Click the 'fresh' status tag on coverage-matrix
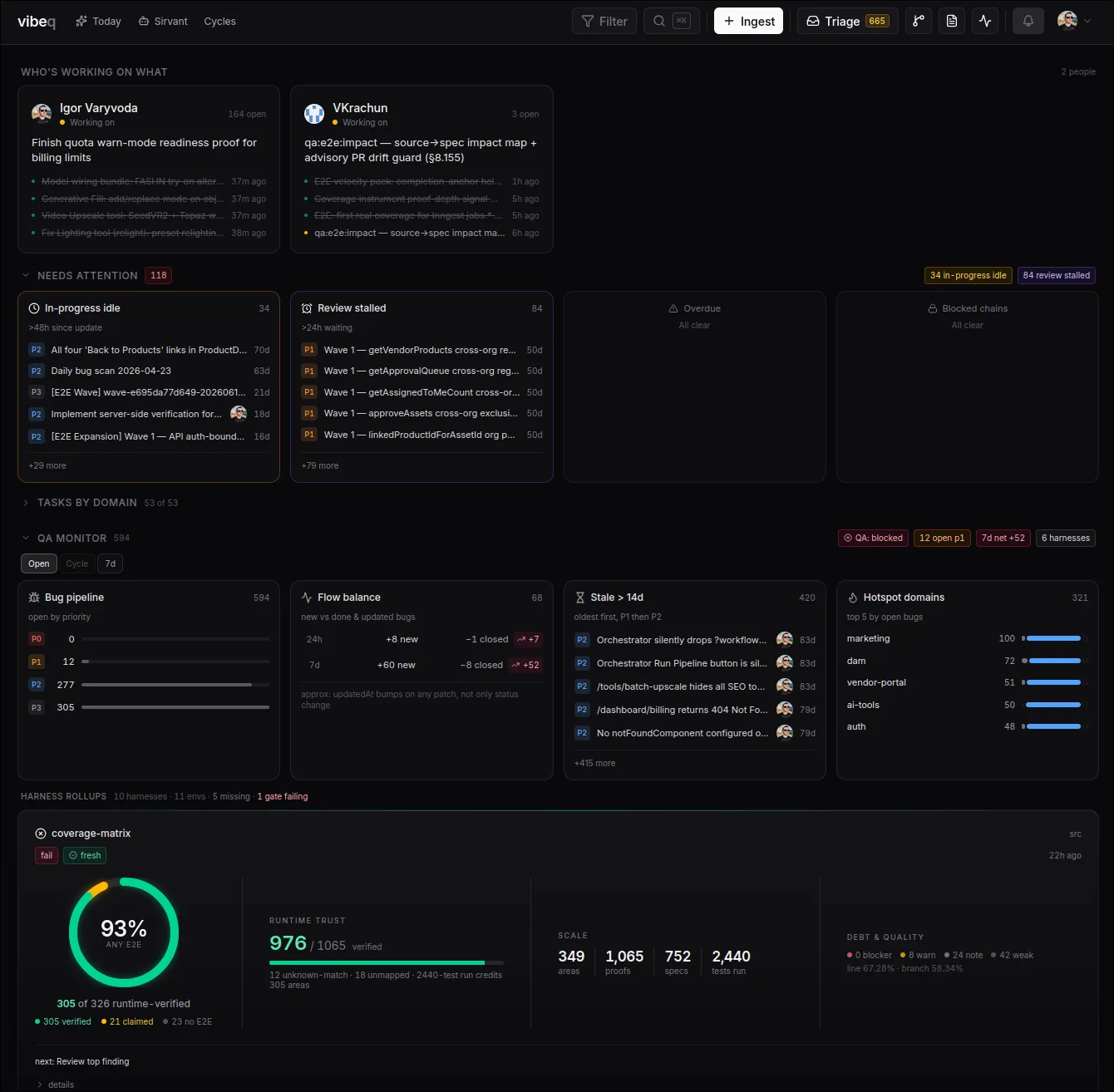The height and width of the screenshot is (1092, 1114). coord(85,855)
